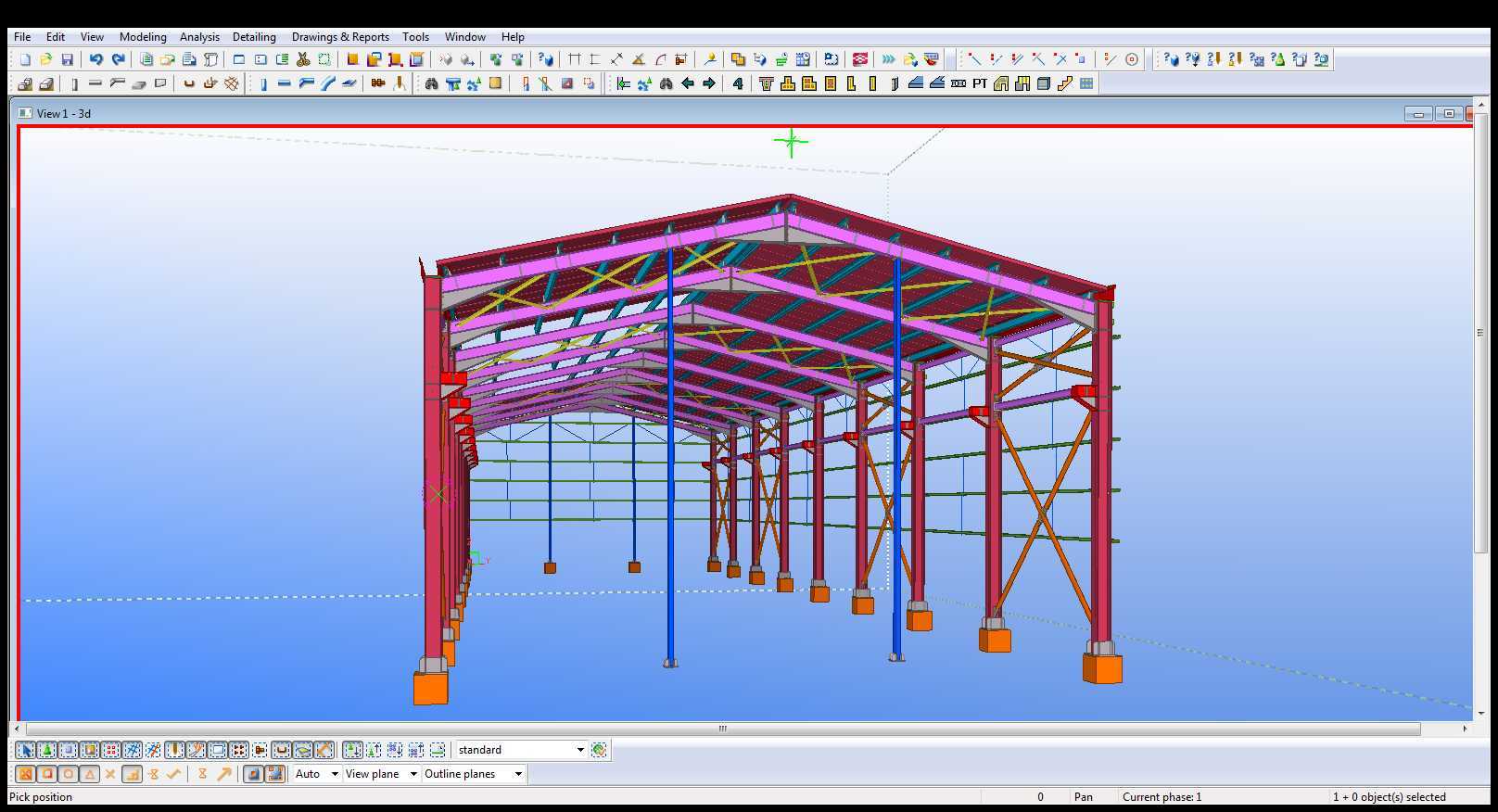Click the inquire object question-mark cube icon

pyautogui.click(x=1171, y=59)
